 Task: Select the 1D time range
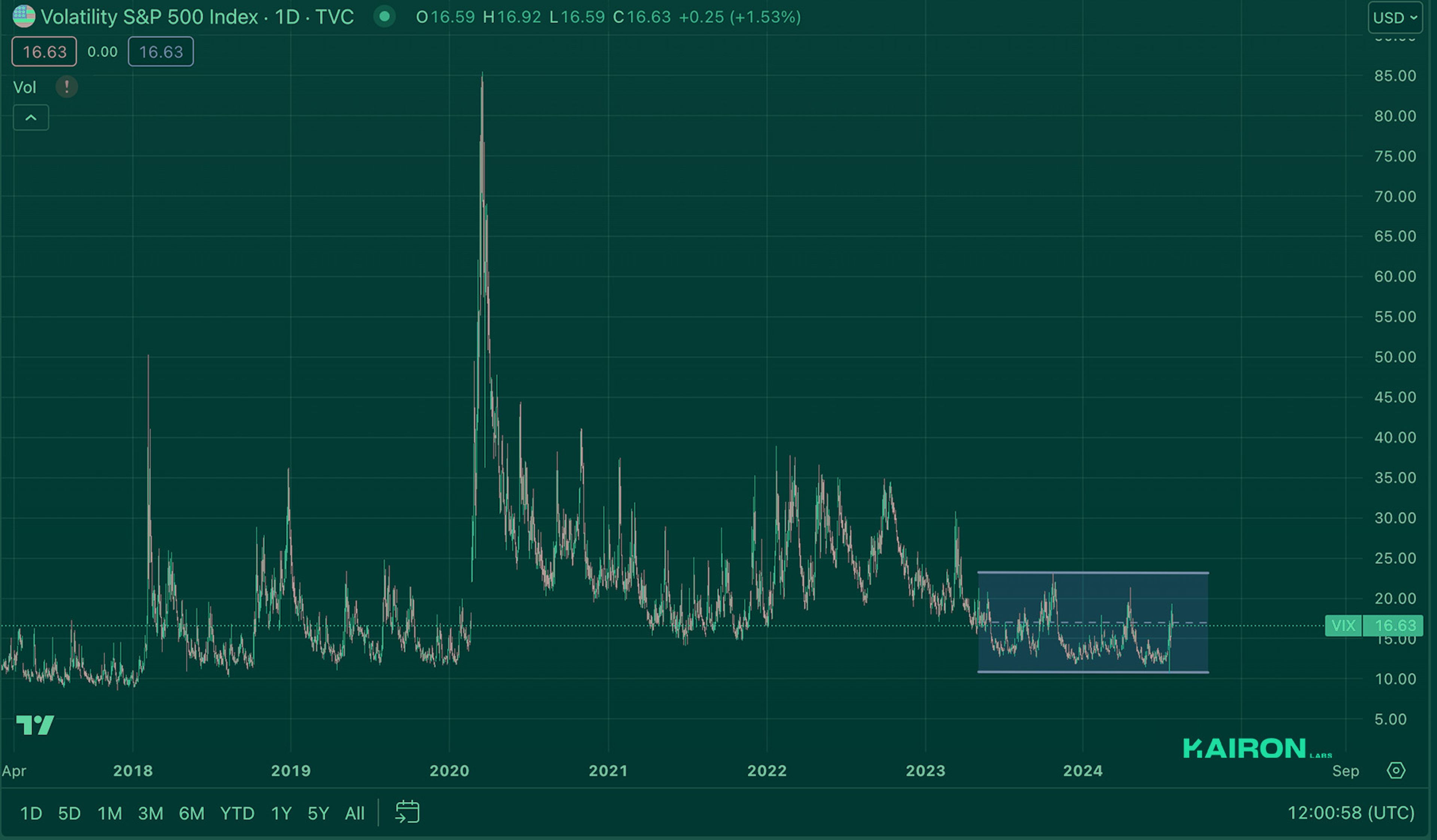point(31,813)
